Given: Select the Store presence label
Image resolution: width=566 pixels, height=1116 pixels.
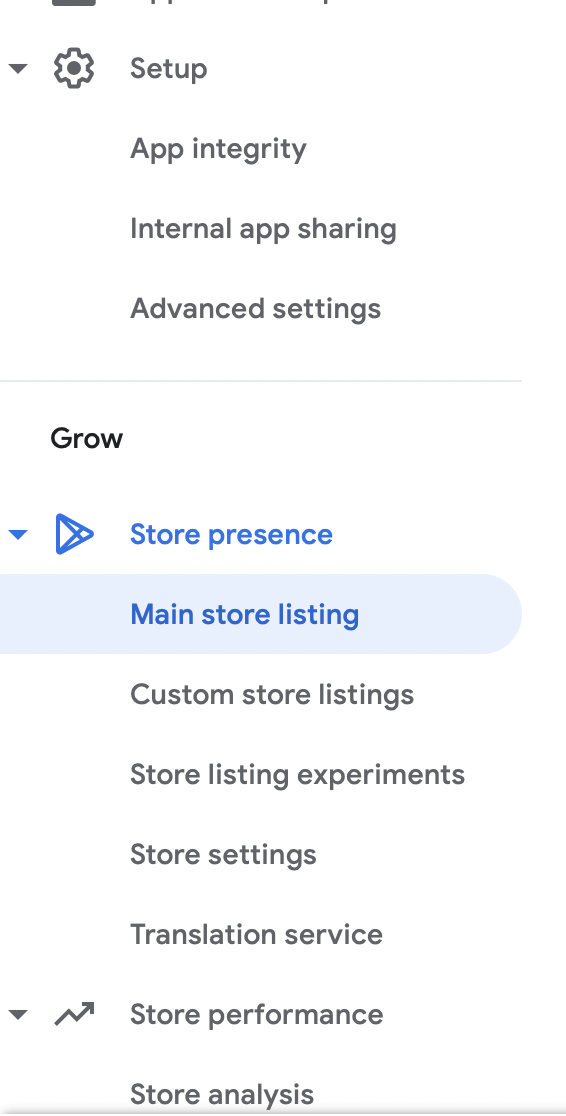Looking at the screenshot, I should [231, 535].
